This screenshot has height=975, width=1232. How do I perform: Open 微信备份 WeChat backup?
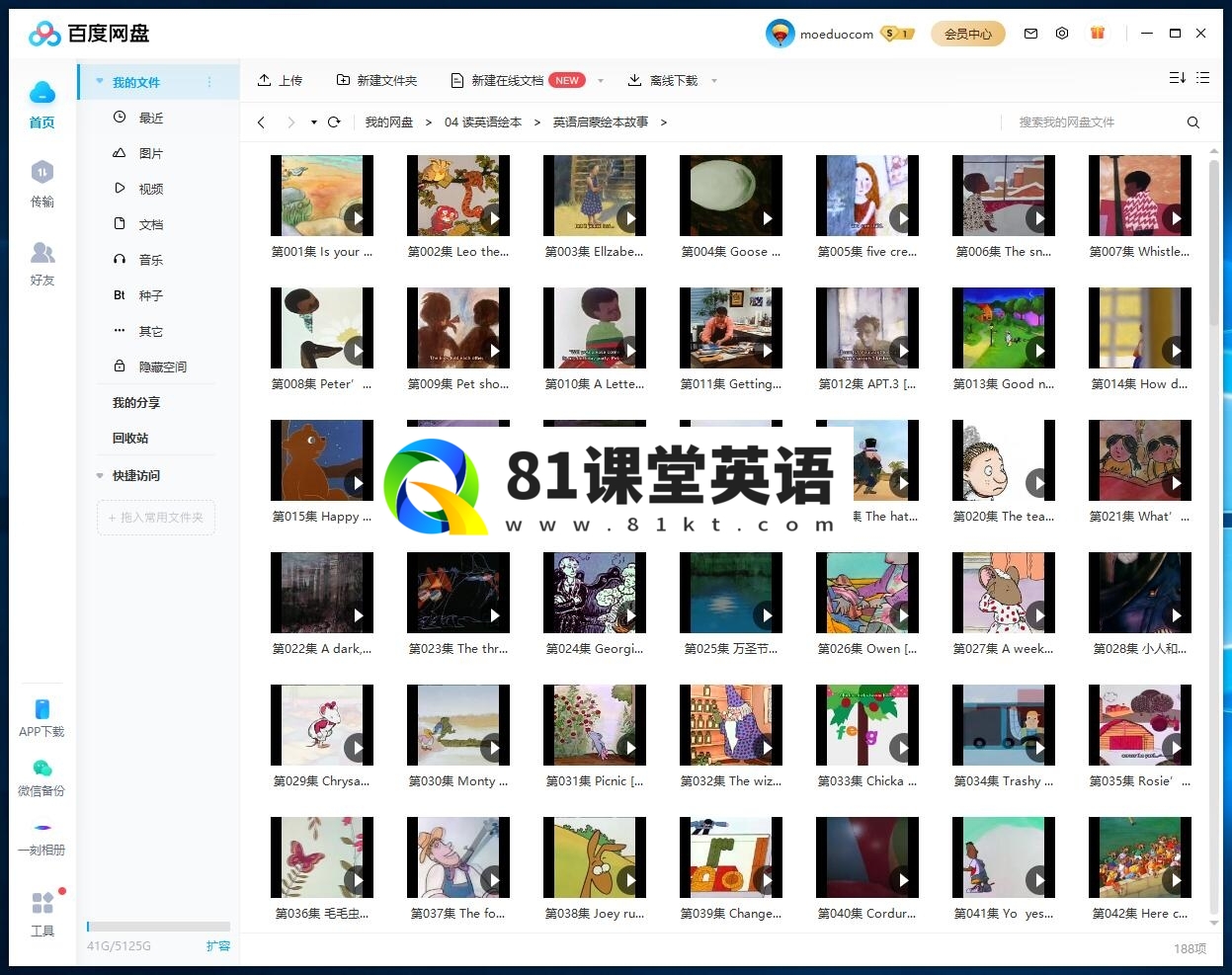coord(41,777)
